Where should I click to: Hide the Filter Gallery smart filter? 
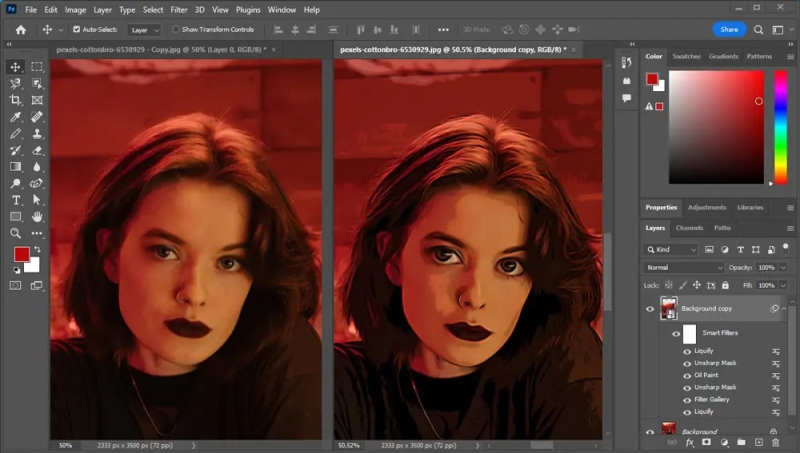[687, 400]
